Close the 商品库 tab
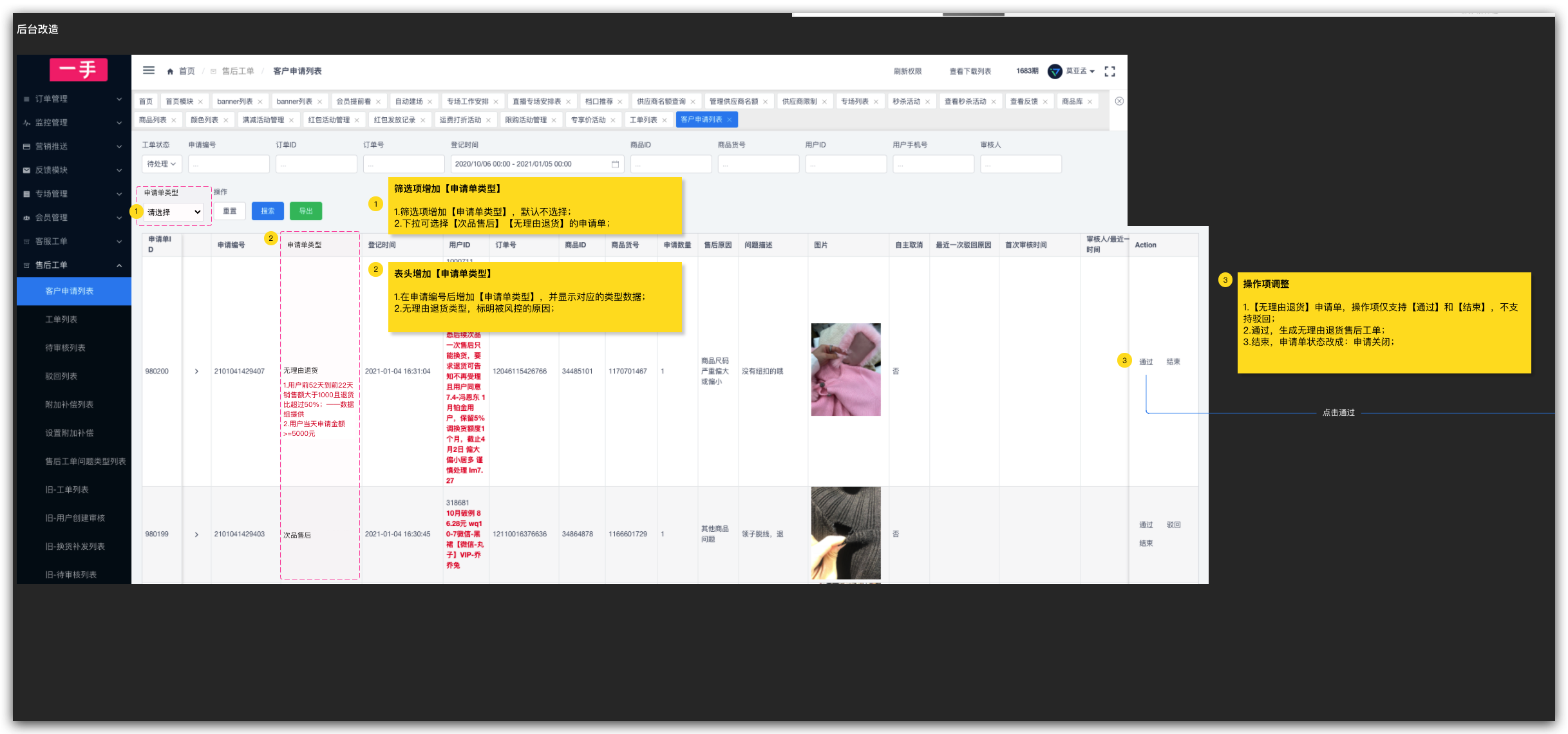Viewport: 1568px width, 734px height. [x=1090, y=102]
